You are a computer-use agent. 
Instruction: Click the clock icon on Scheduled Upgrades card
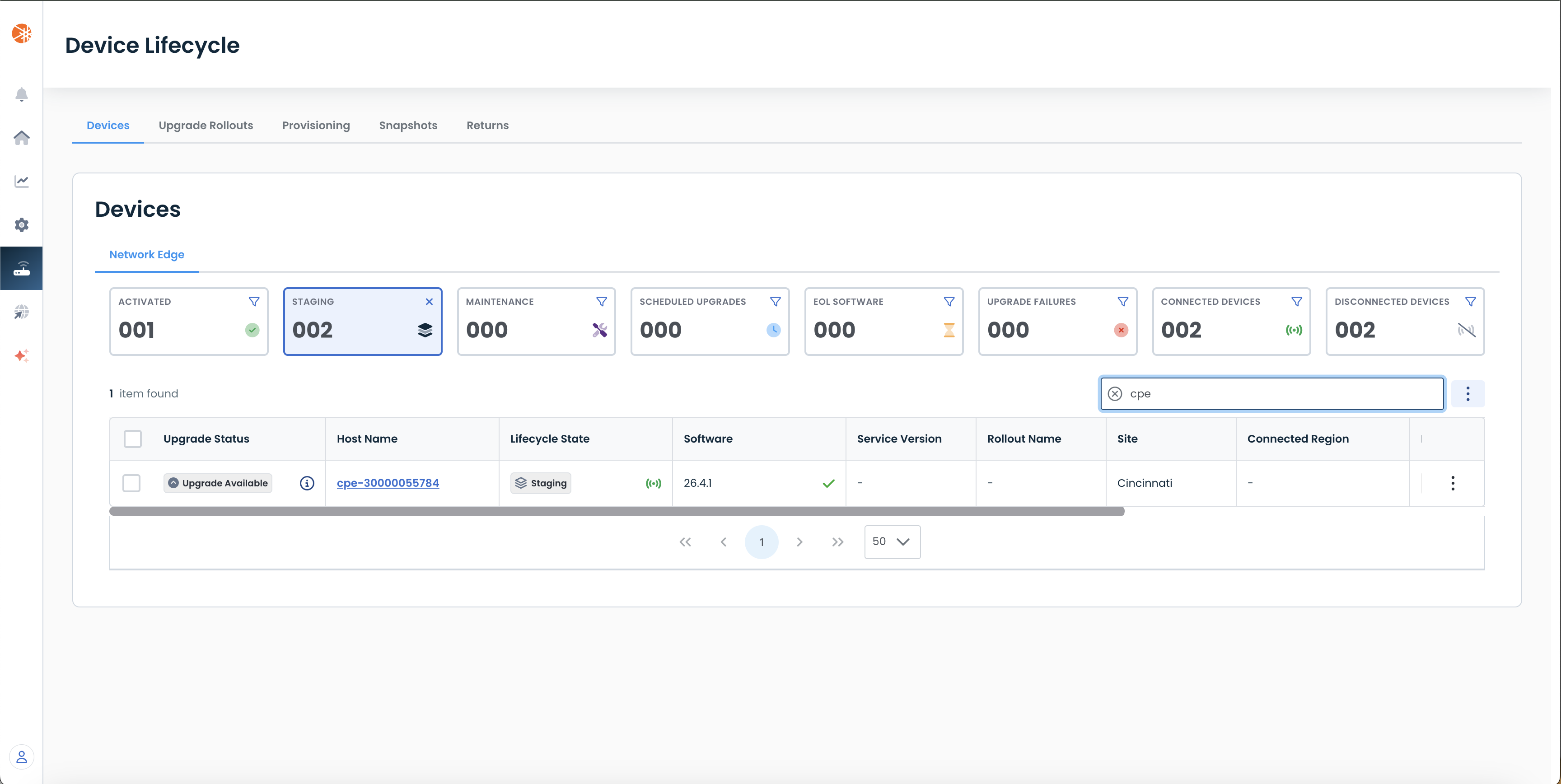[x=773, y=330]
